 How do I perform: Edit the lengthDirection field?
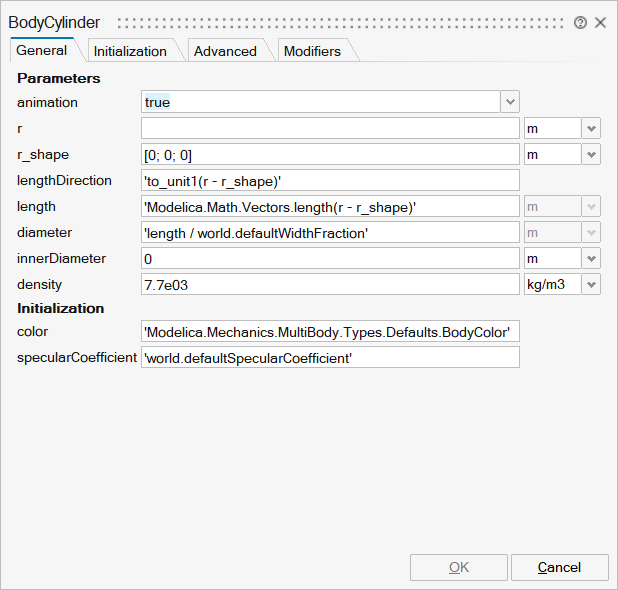point(330,180)
